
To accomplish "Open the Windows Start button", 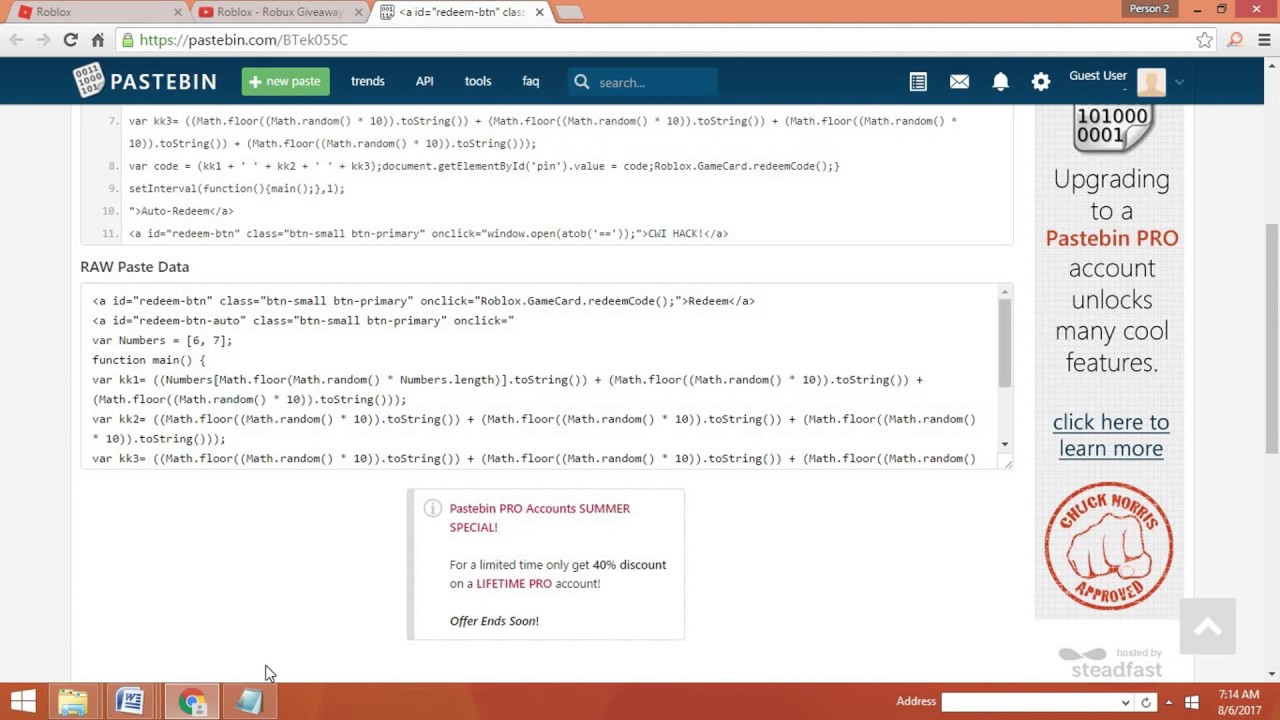I will (x=23, y=701).
